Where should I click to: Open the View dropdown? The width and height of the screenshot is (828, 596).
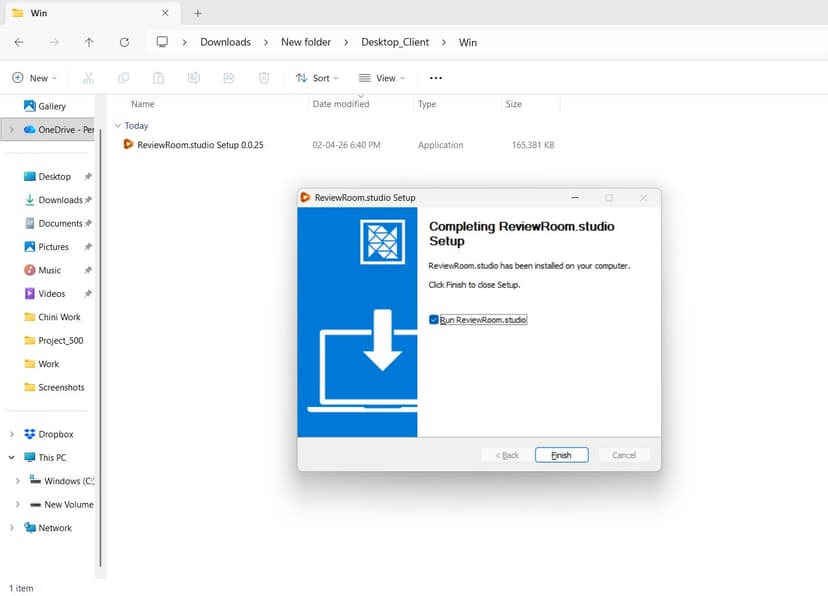pyautogui.click(x=382, y=78)
